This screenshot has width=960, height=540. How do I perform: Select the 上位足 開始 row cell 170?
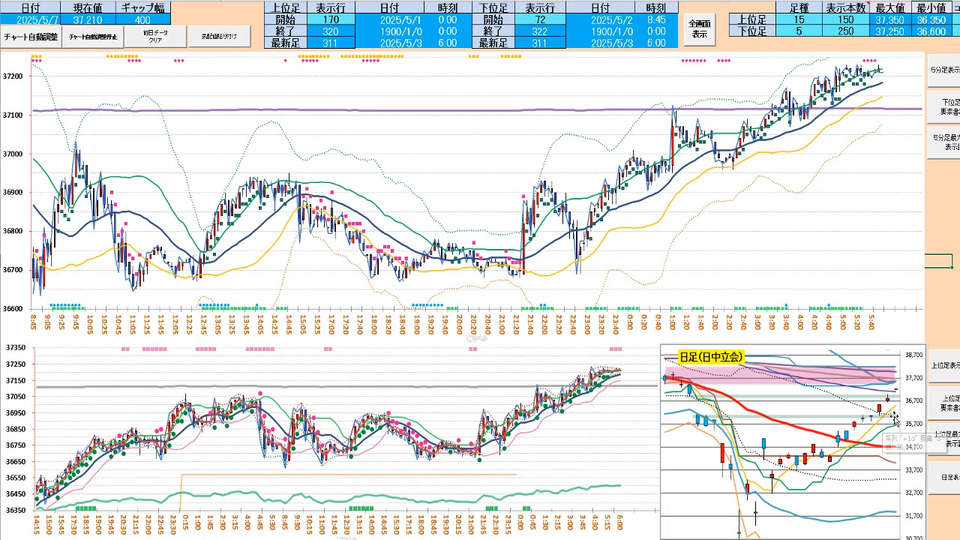tap(331, 20)
